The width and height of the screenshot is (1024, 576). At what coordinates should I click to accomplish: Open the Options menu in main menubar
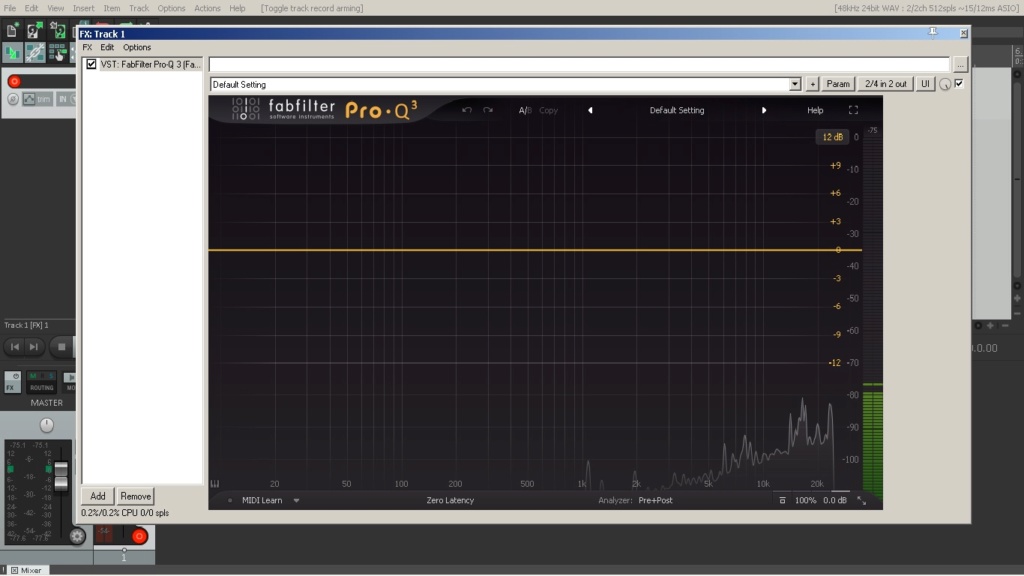[171, 8]
